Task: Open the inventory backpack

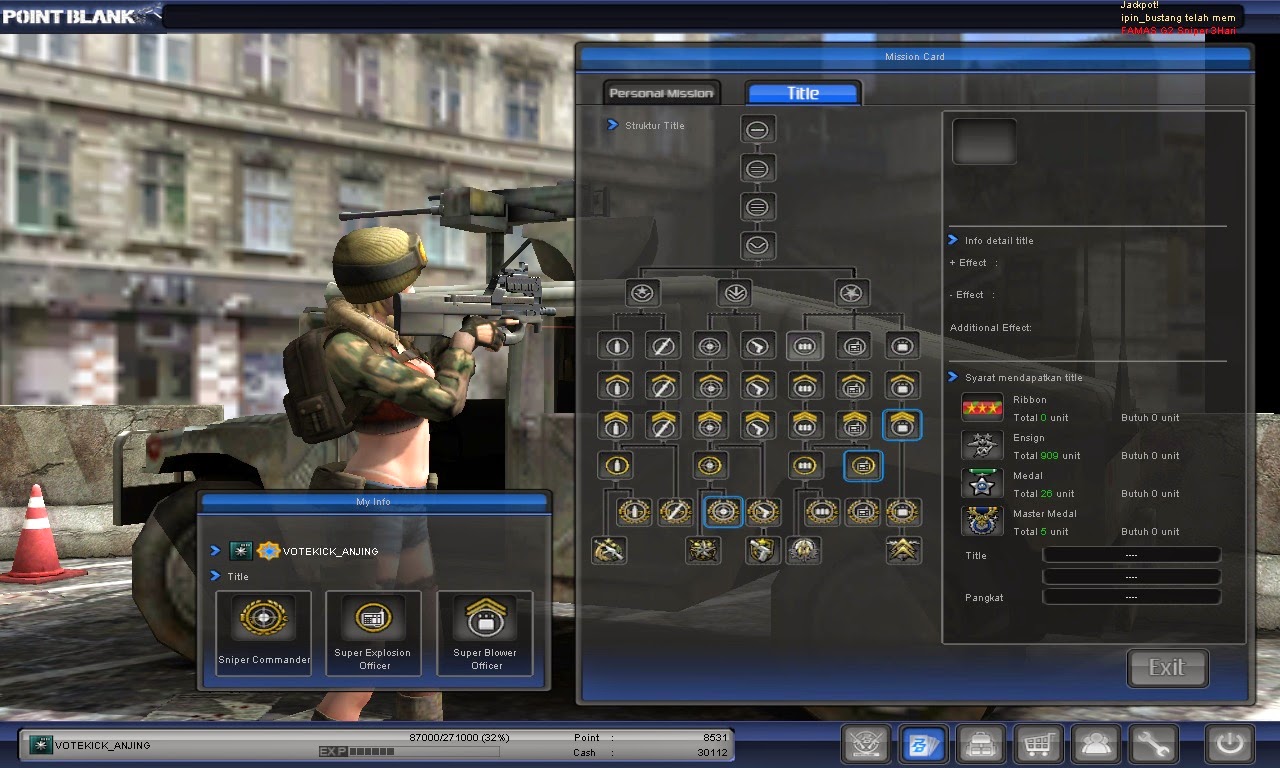Action: click(x=980, y=744)
